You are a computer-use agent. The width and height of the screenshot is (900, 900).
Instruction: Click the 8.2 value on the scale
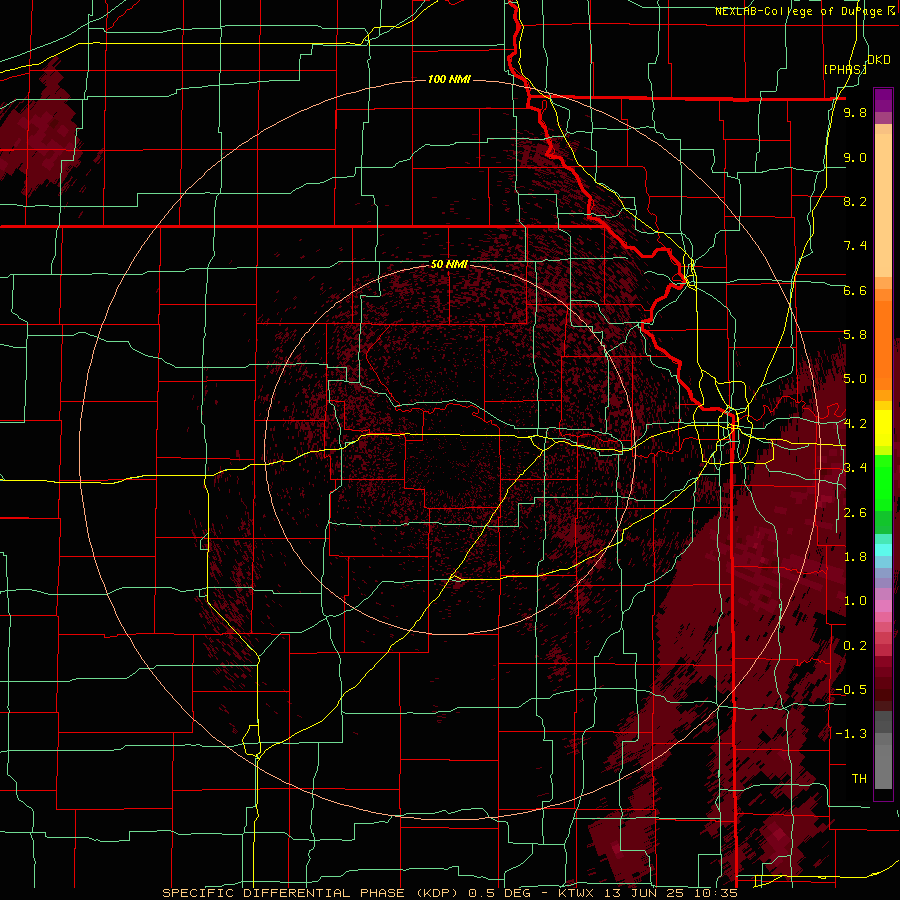coord(855,201)
